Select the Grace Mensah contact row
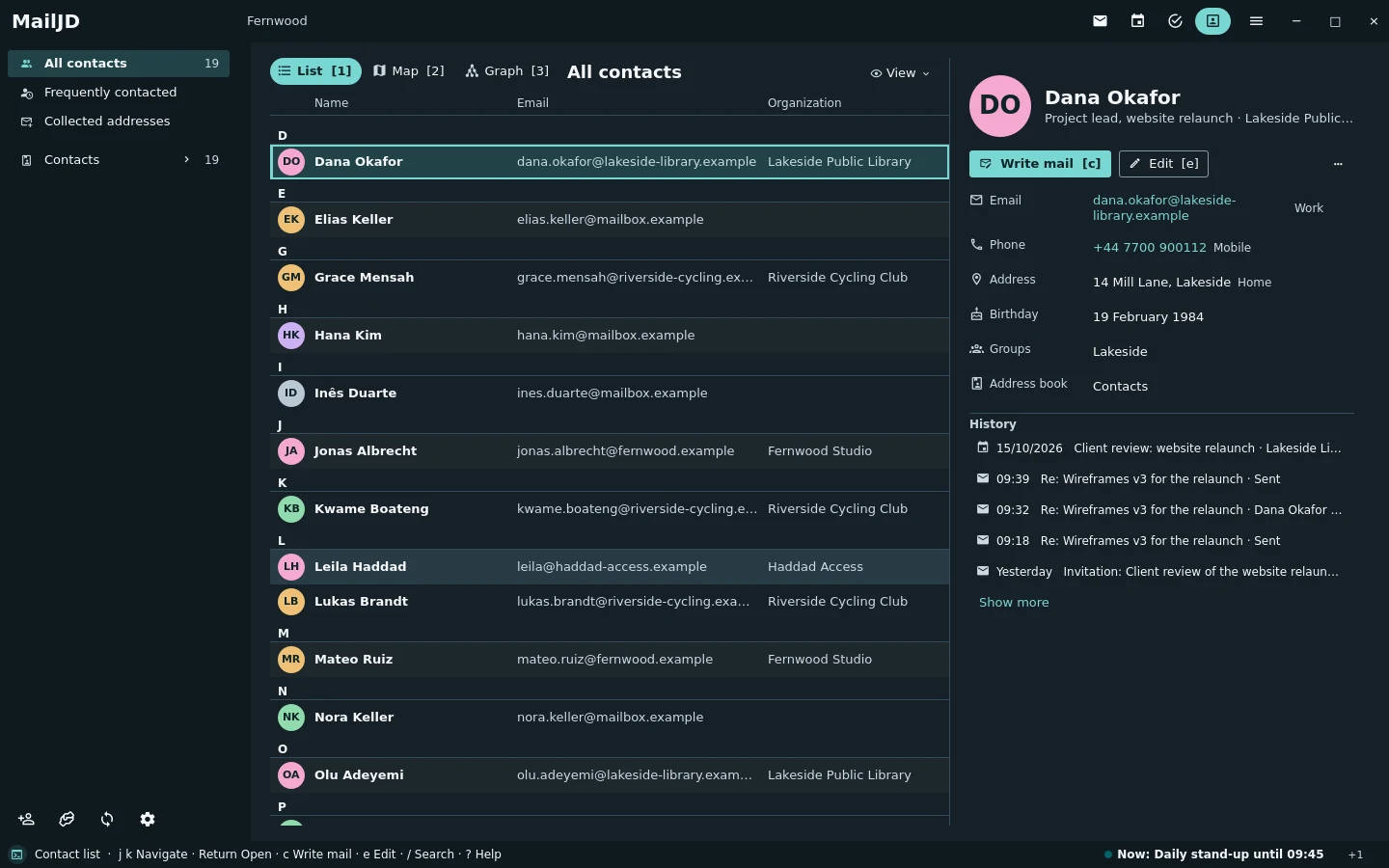Image resolution: width=1389 pixels, height=868 pixels. (610, 278)
